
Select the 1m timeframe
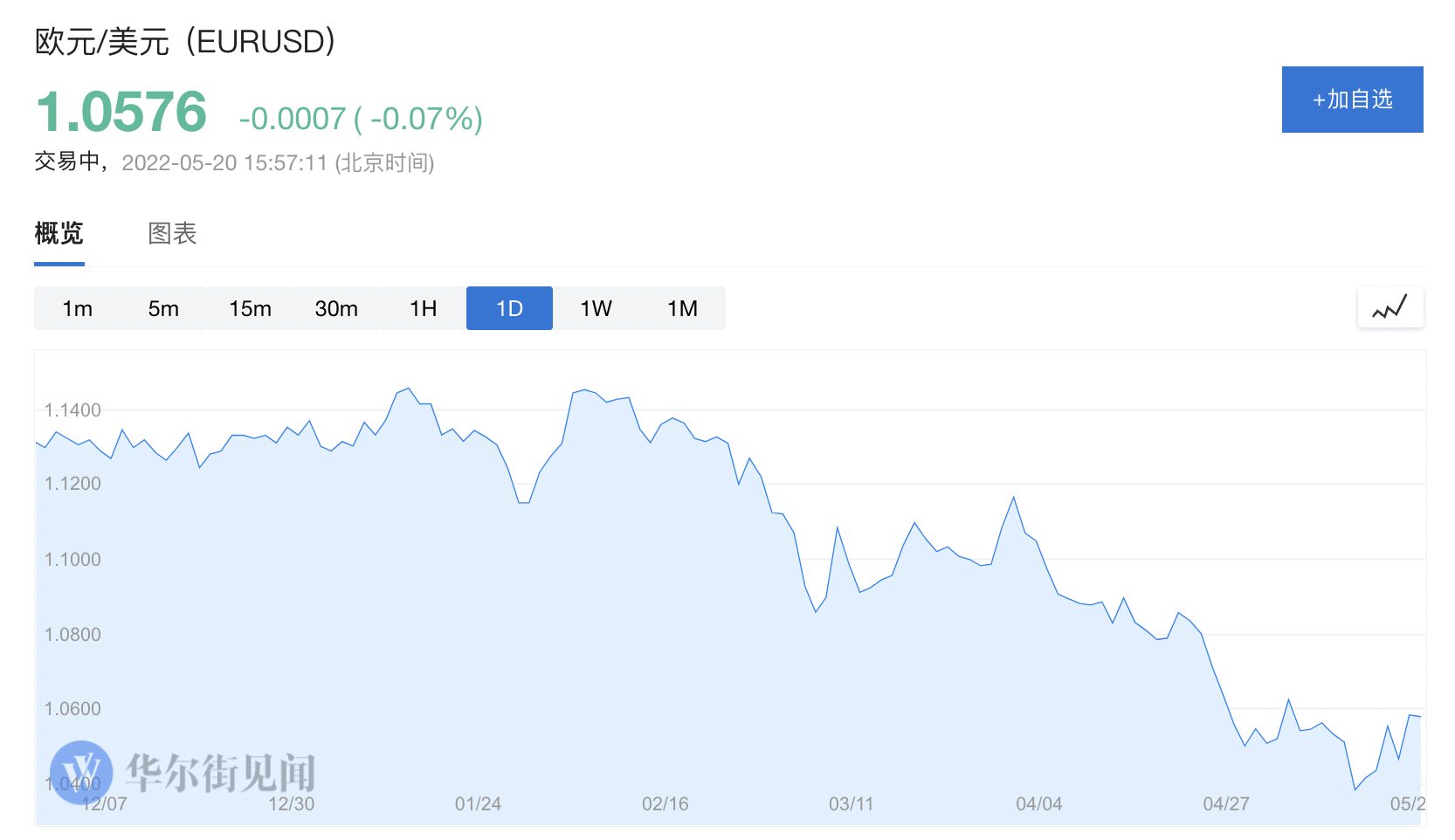77,308
